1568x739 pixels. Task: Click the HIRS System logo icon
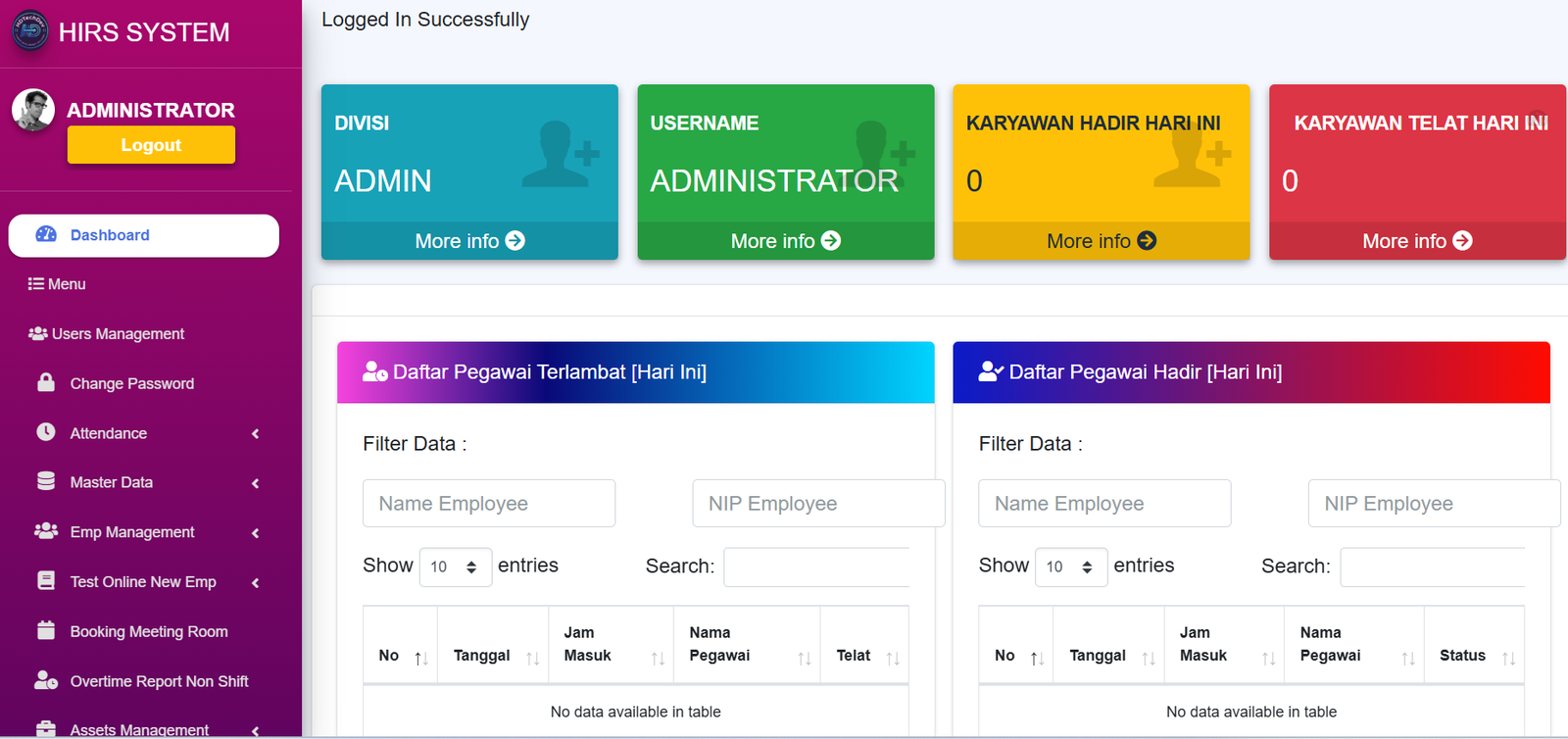(30, 31)
